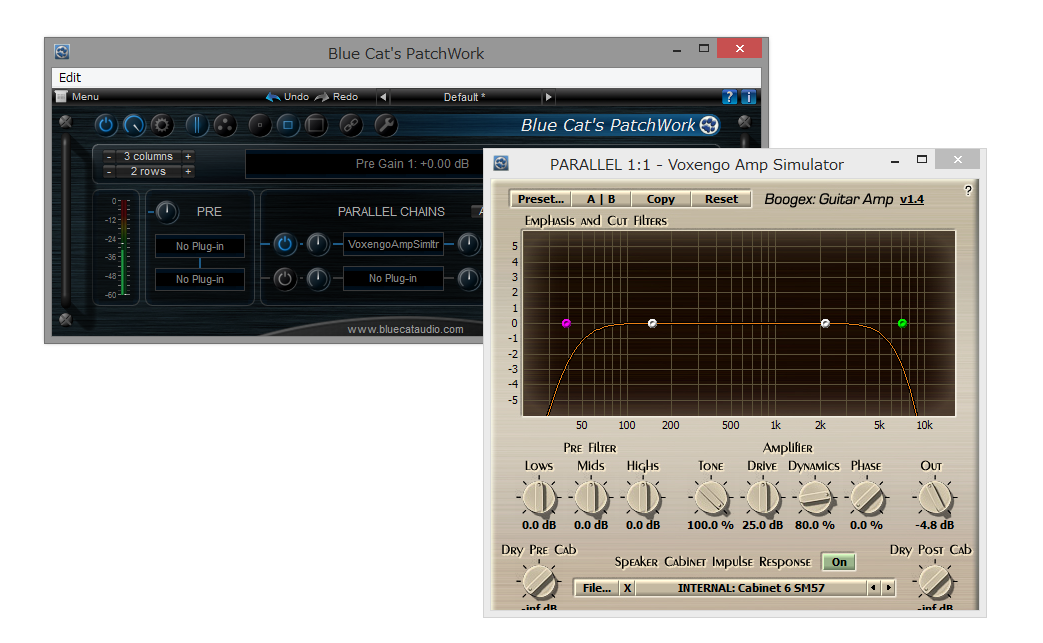Image resolution: width=1043 pixels, height=643 pixels.
Task: Click the Out level knob
Action: 935,497
